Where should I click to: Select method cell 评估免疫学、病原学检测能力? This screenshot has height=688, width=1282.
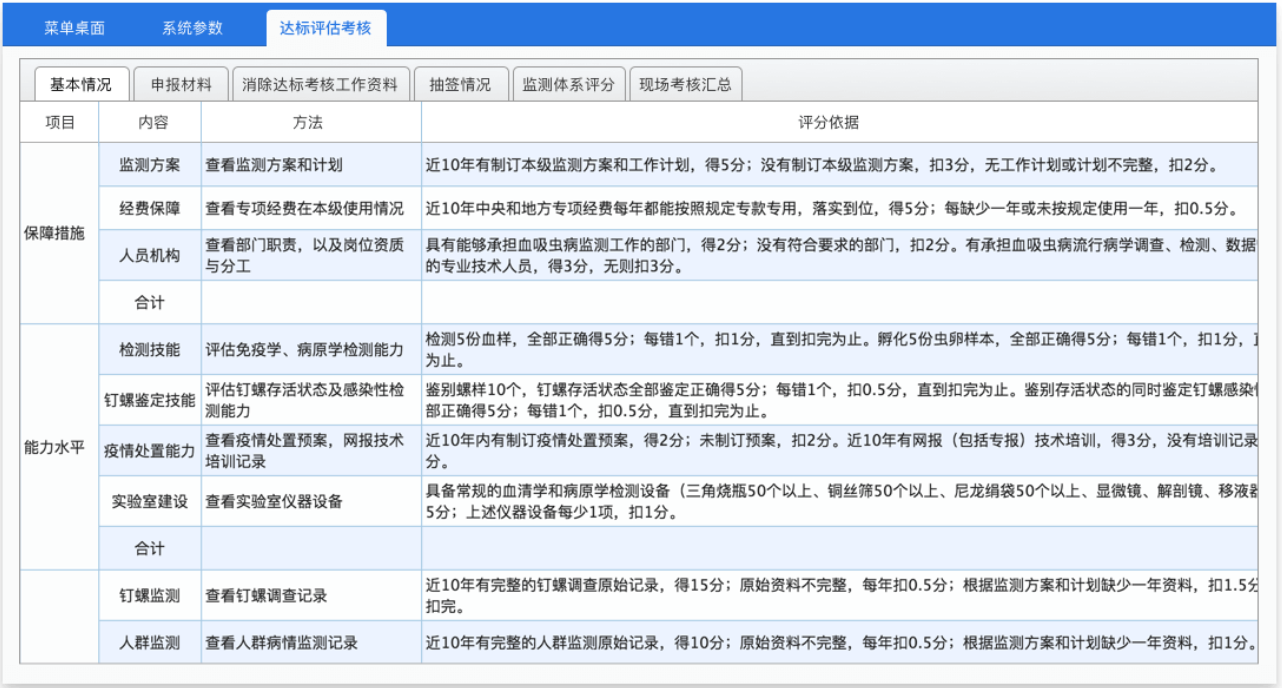click(x=311, y=349)
